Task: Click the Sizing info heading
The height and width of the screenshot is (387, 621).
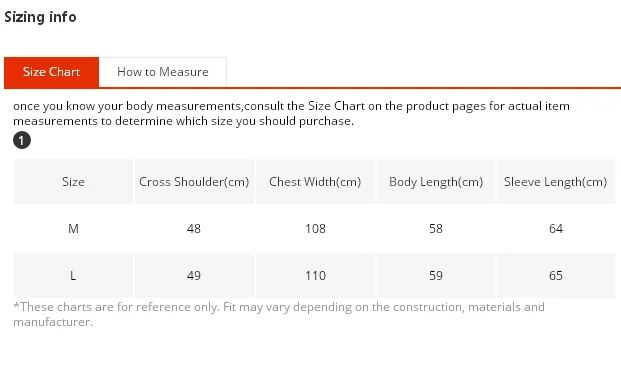Action: [x=40, y=17]
